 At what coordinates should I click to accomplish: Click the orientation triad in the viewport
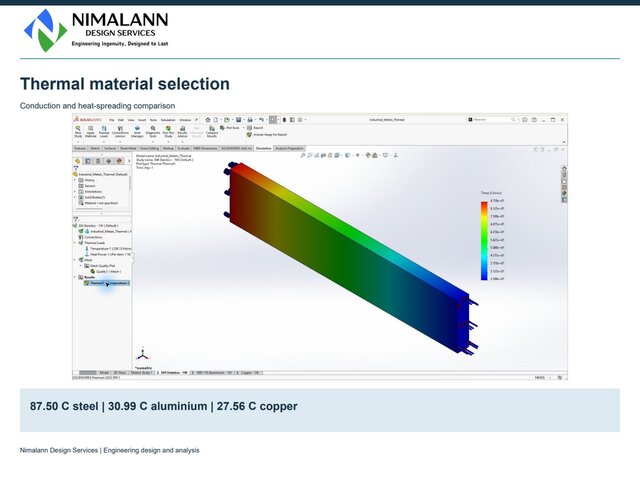142,354
